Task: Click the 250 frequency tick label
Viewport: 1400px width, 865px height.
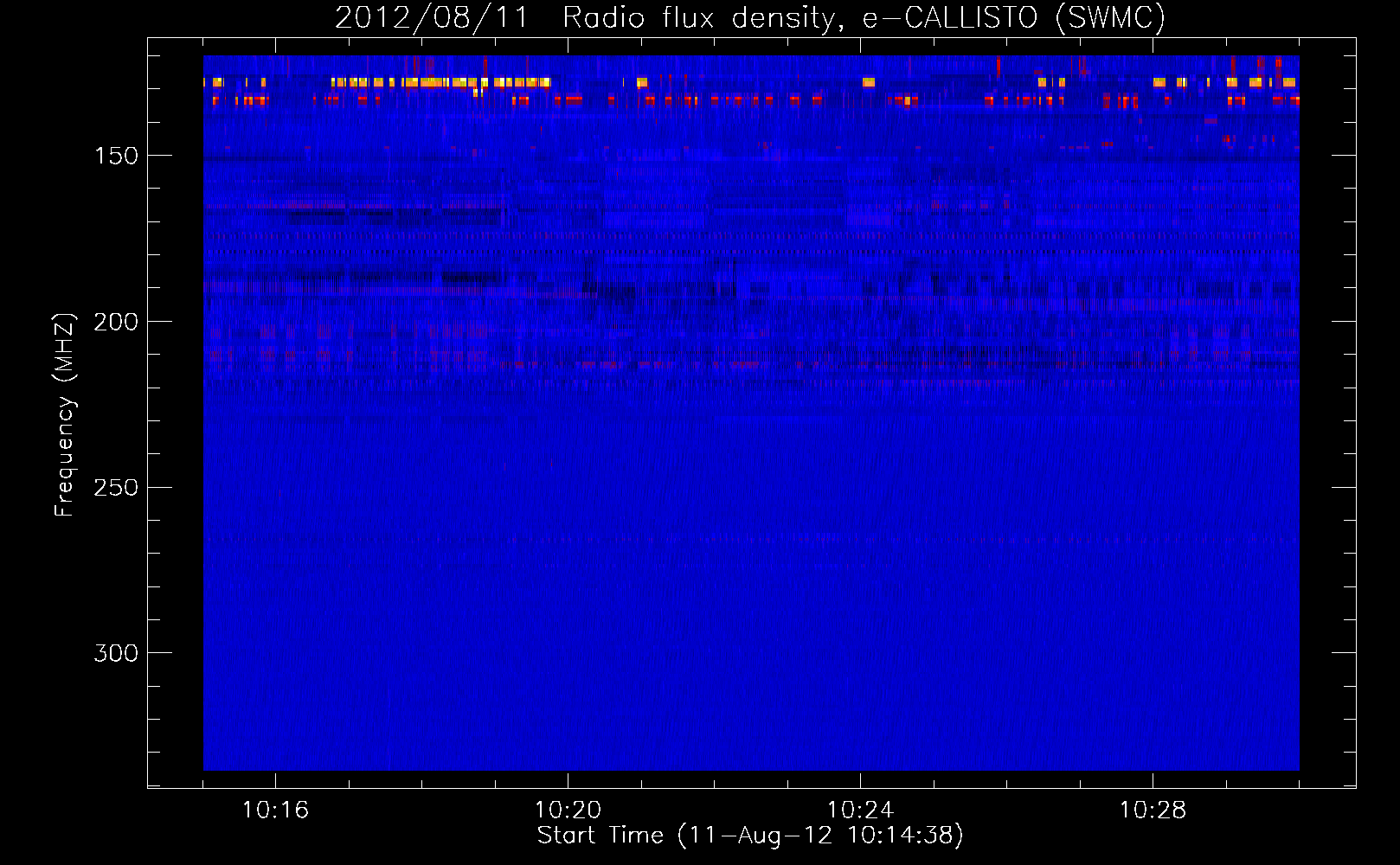Action: (x=116, y=488)
